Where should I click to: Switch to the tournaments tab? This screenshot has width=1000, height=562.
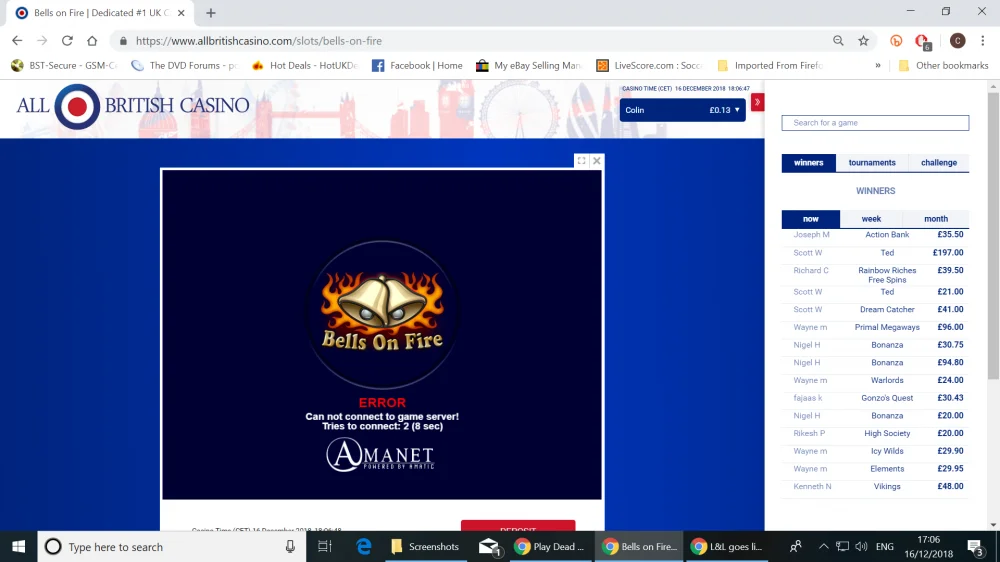pos(872,163)
